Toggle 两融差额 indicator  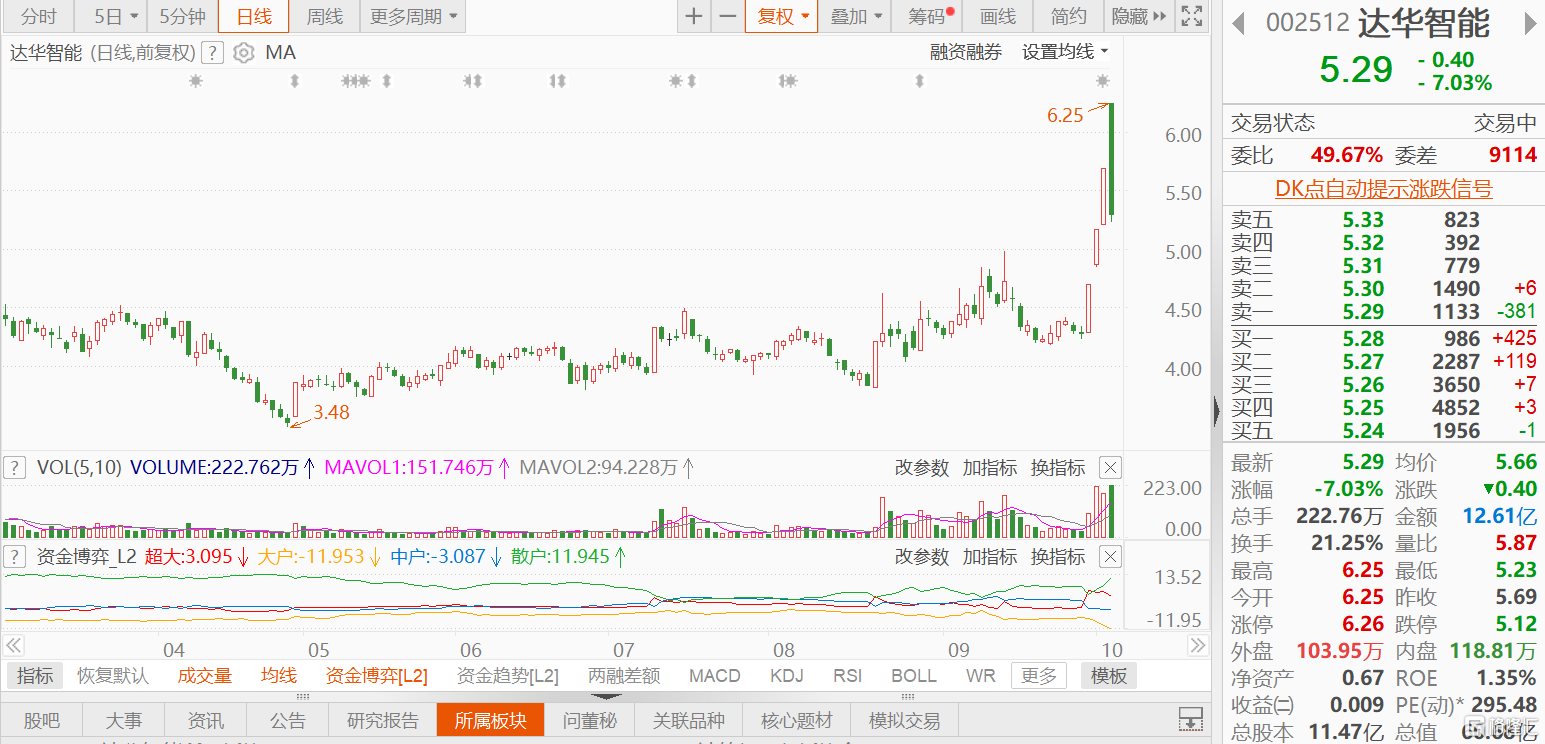point(624,676)
